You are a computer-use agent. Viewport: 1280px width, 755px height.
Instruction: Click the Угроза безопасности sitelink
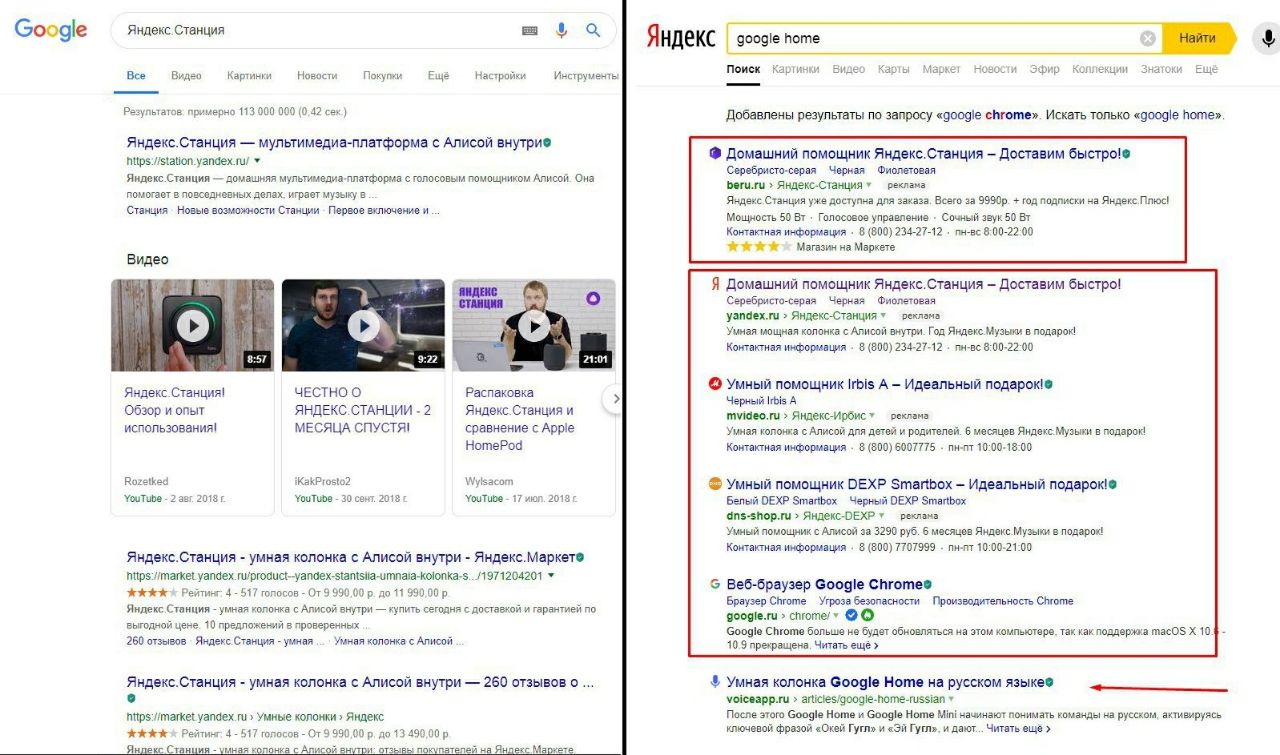[x=869, y=601]
